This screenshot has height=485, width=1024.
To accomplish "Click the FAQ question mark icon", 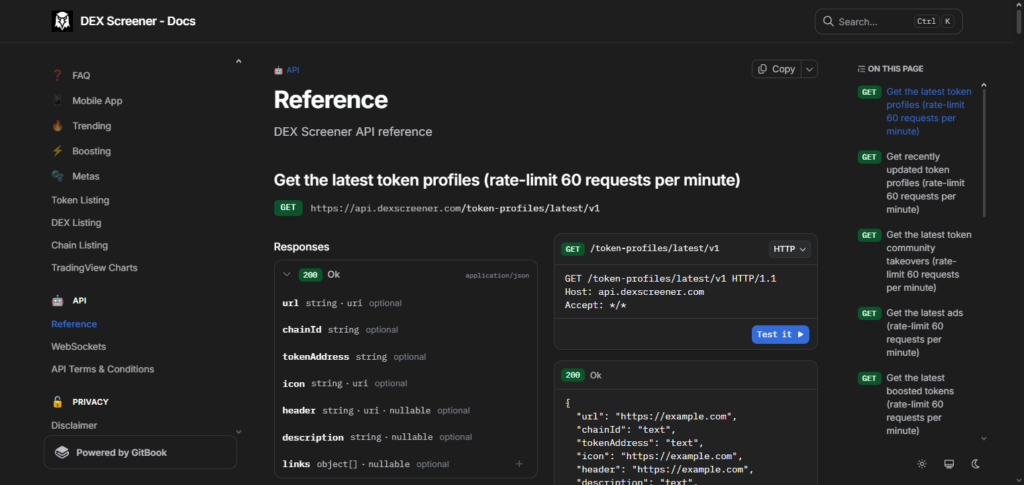I will point(57,75).
